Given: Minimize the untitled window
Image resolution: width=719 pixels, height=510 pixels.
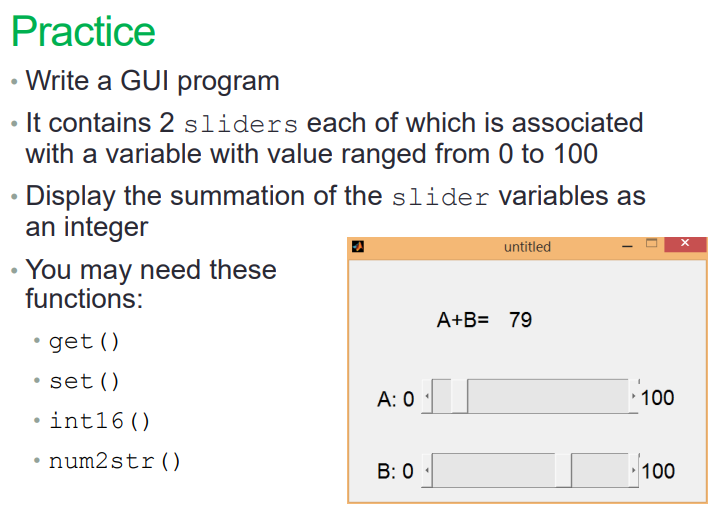Looking at the screenshot, I should 627,246.
